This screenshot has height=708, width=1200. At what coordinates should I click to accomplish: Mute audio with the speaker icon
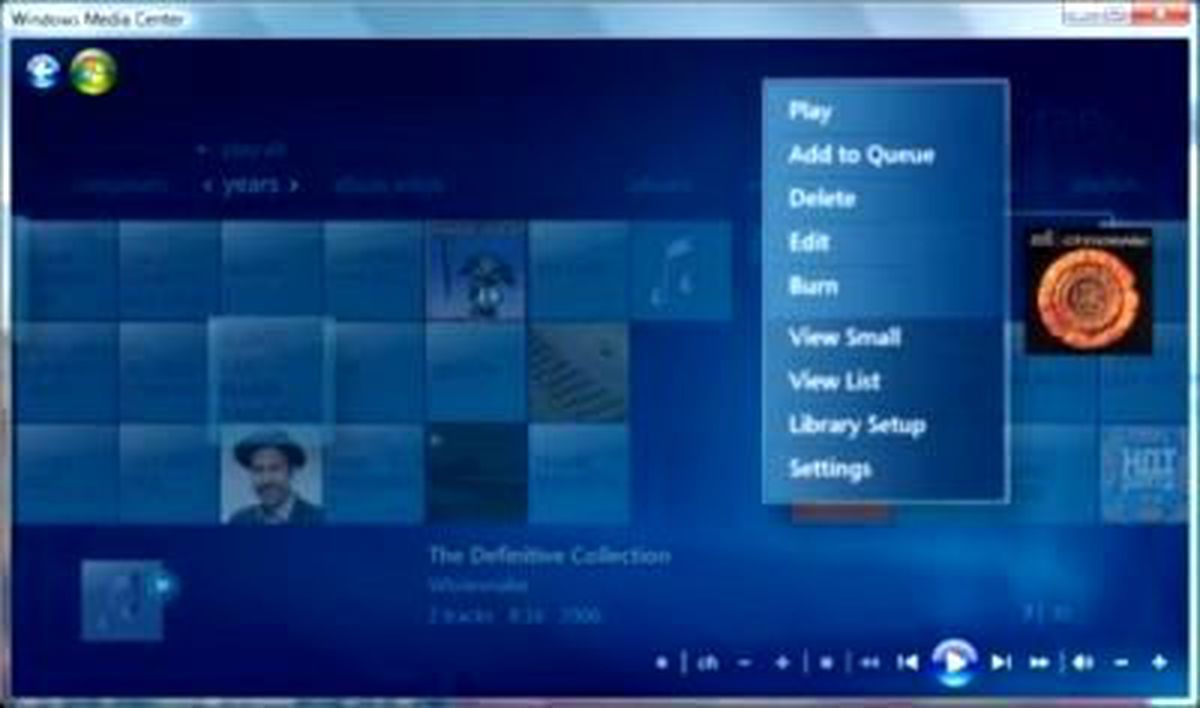[1083, 662]
